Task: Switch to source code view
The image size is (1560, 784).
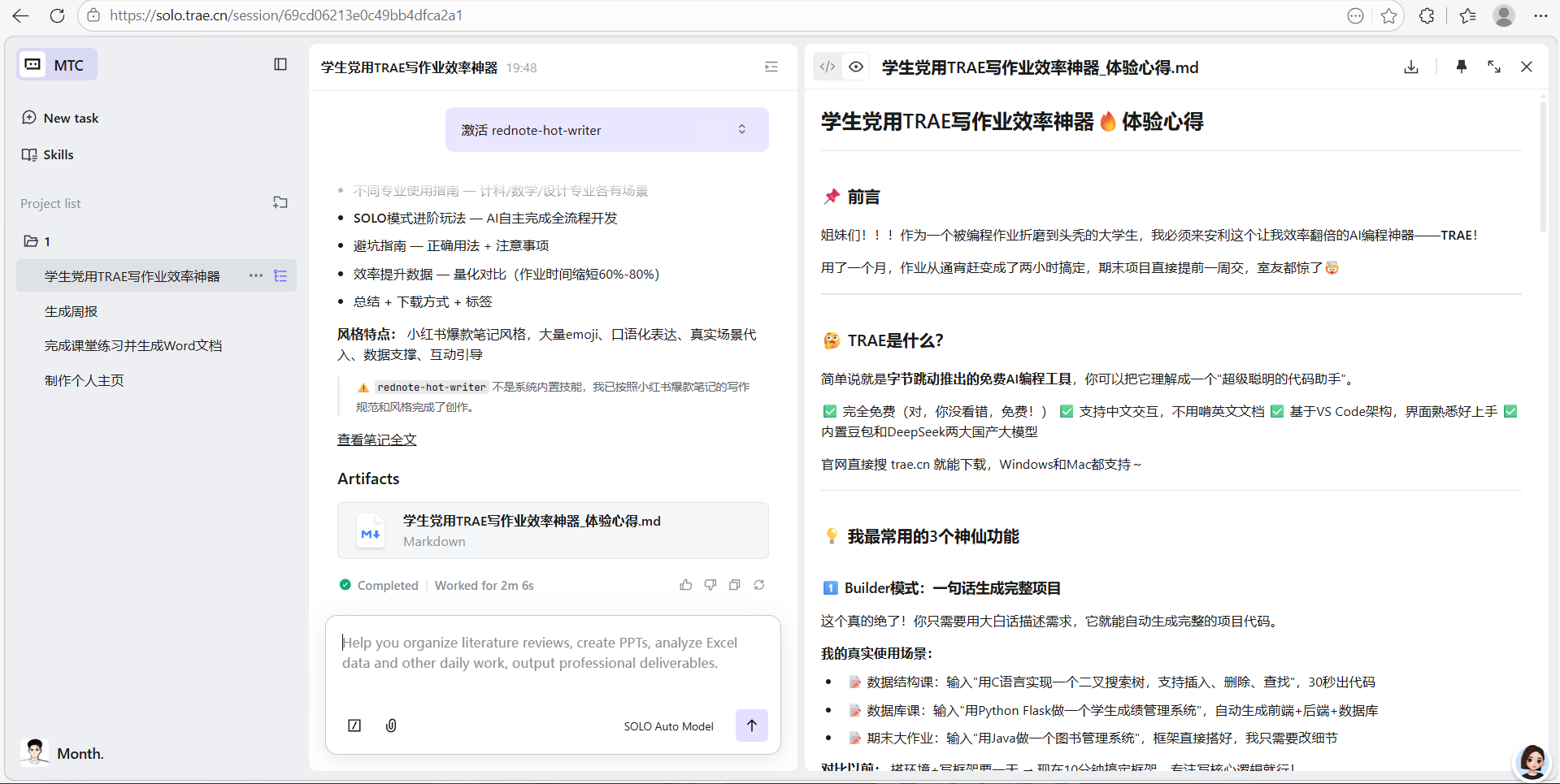Action: (828, 67)
